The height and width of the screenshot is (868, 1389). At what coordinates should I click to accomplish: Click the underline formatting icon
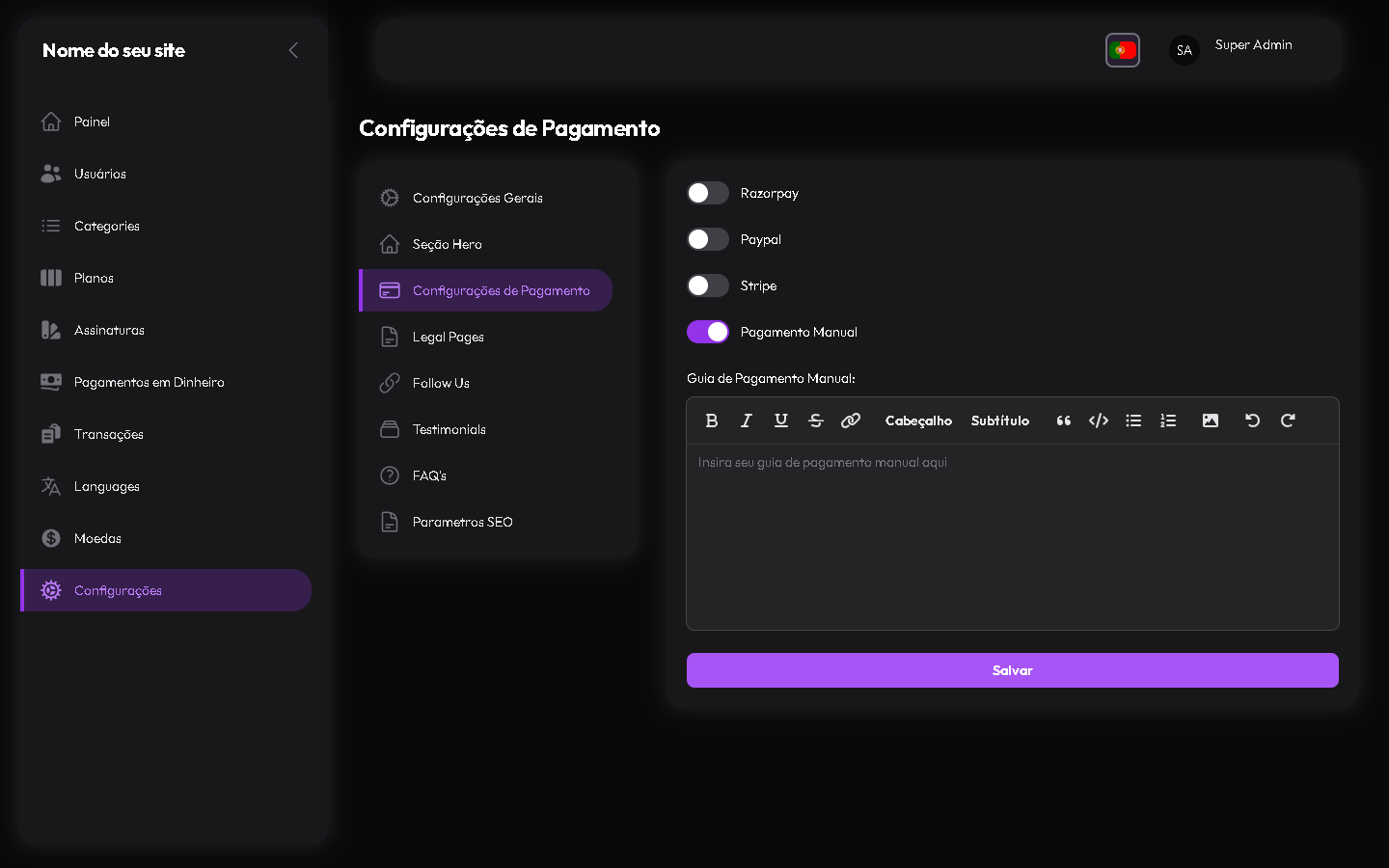[781, 420]
